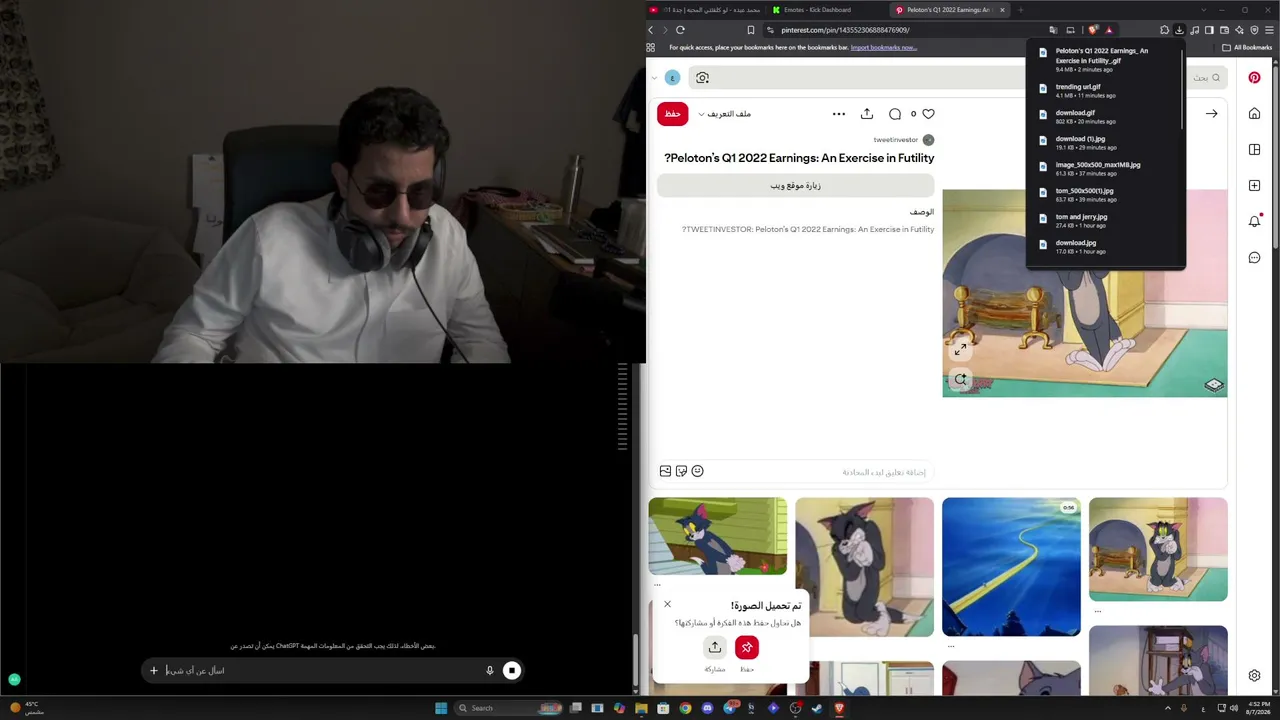
Task: Click the Brave Rewards triangle icon
Action: [1109, 30]
